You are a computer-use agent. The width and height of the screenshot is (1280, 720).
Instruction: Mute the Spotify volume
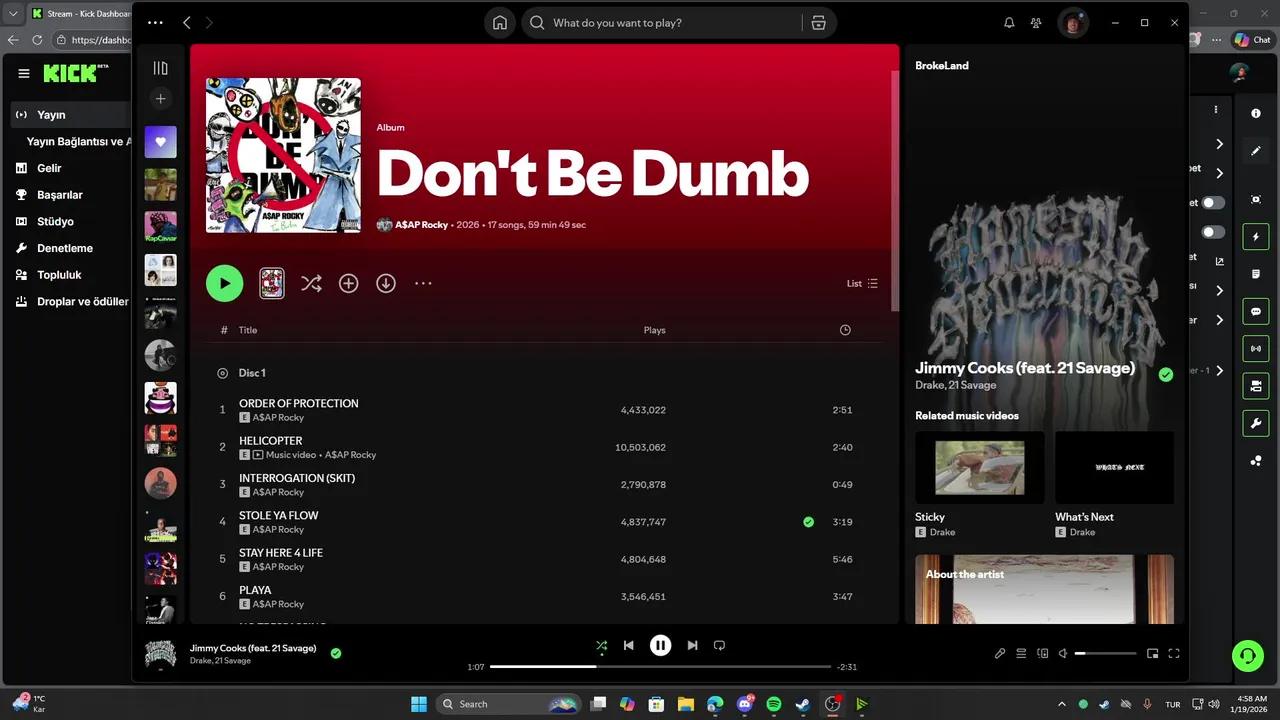pos(1065,653)
